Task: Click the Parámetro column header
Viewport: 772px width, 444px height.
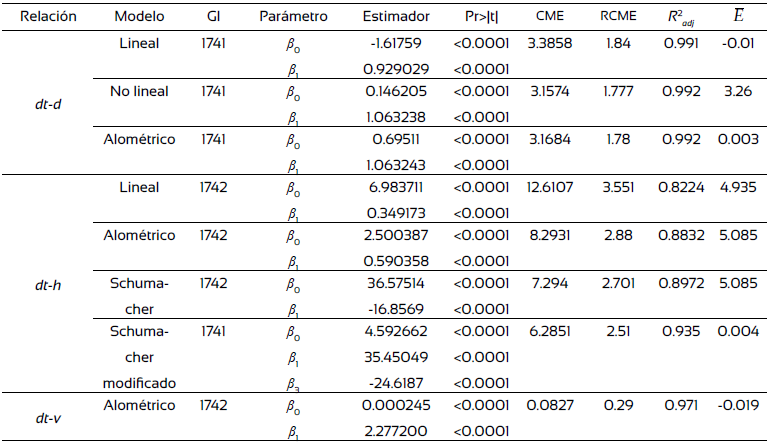Action: (x=293, y=17)
